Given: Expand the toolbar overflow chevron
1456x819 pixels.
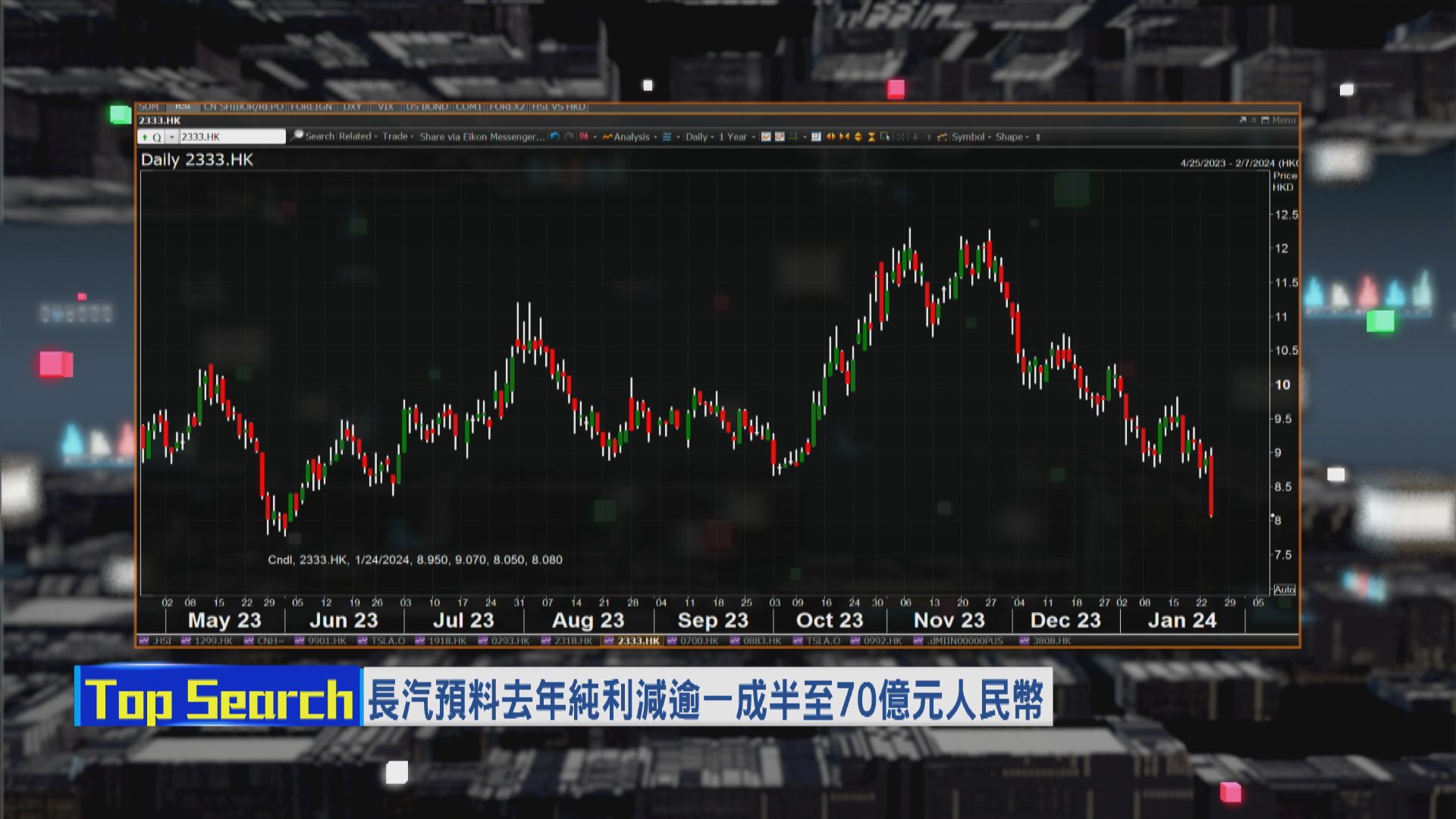Looking at the screenshot, I should point(1038,137).
